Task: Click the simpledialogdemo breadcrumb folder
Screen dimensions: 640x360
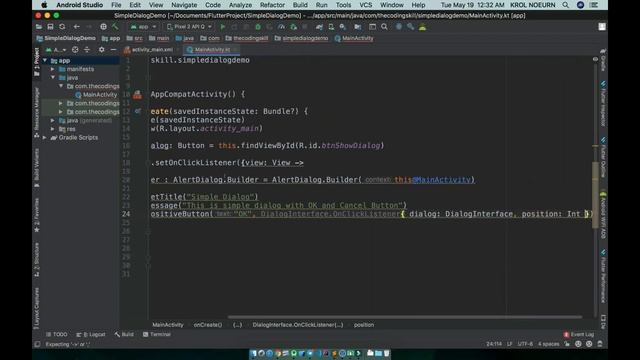Action: tap(301, 38)
